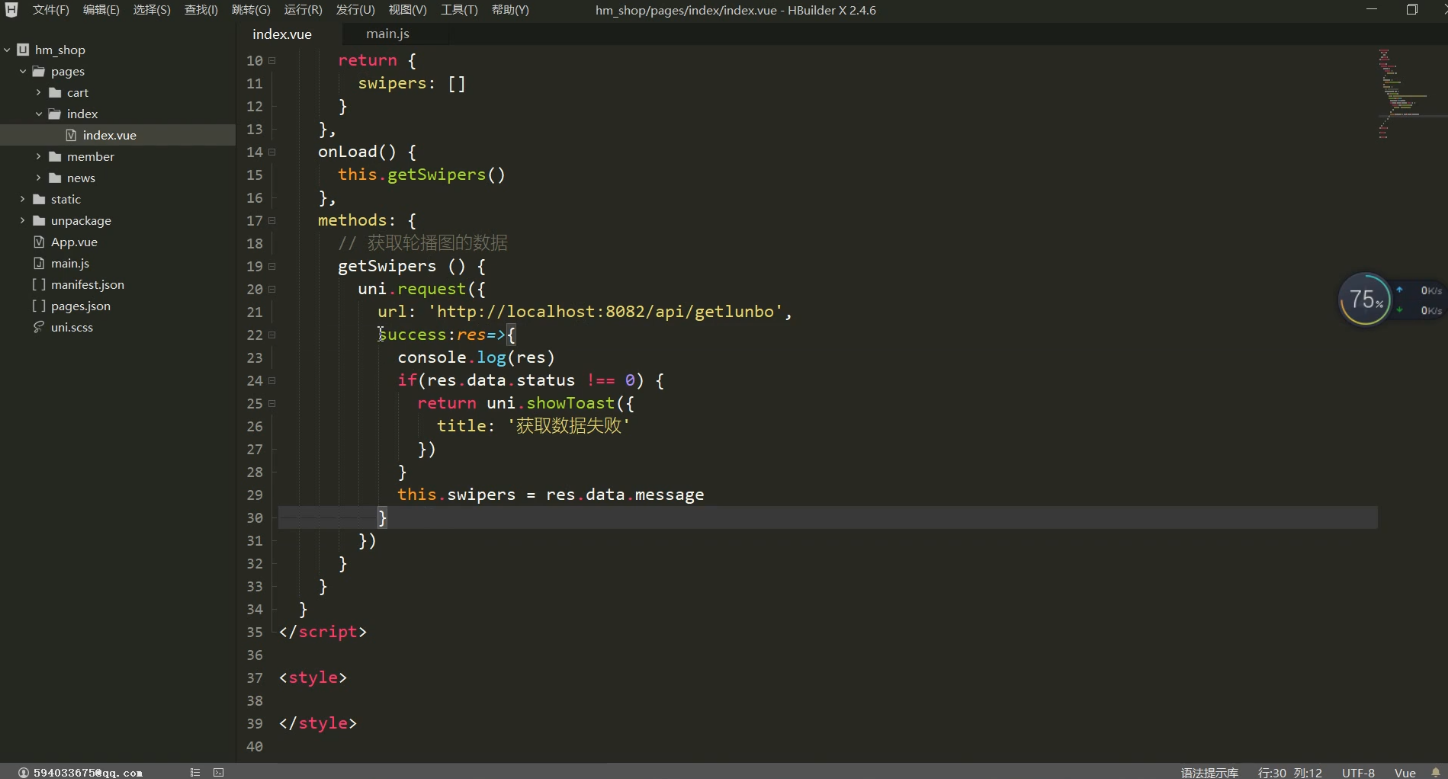Open the 工具(T) menu
The image size is (1448, 779).
tap(459, 10)
